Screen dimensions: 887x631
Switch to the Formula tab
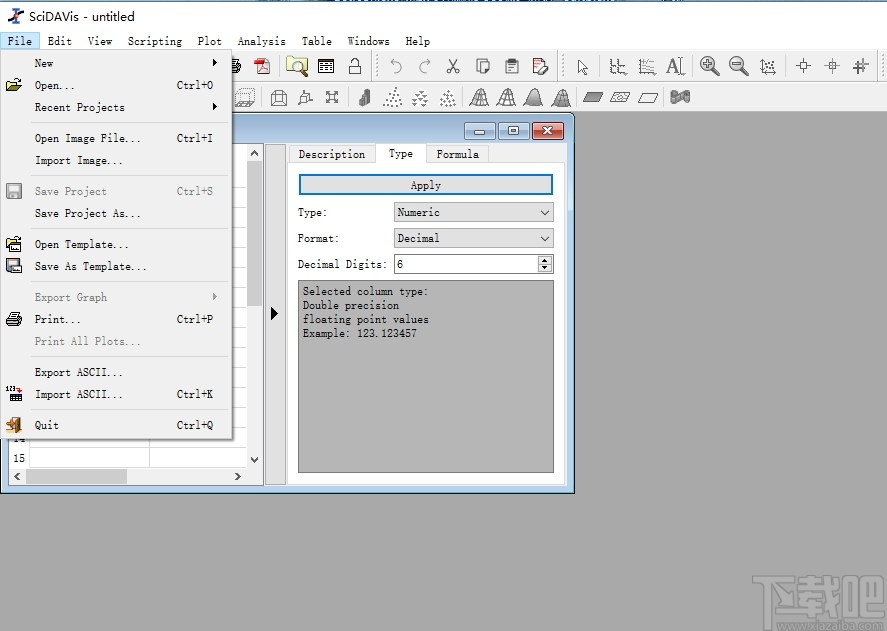pyautogui.click(x=457, y=154)
